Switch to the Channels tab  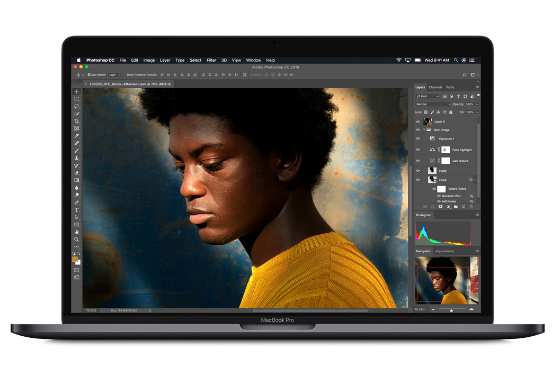(435, 87)
